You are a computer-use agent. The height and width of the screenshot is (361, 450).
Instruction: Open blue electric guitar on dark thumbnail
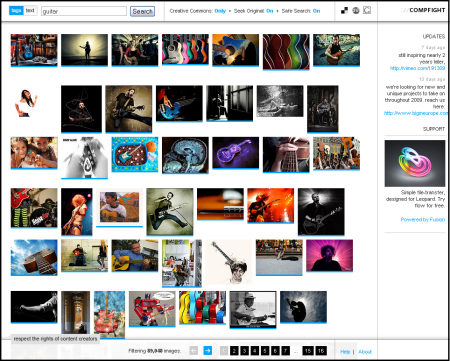[x=179, y=103]
